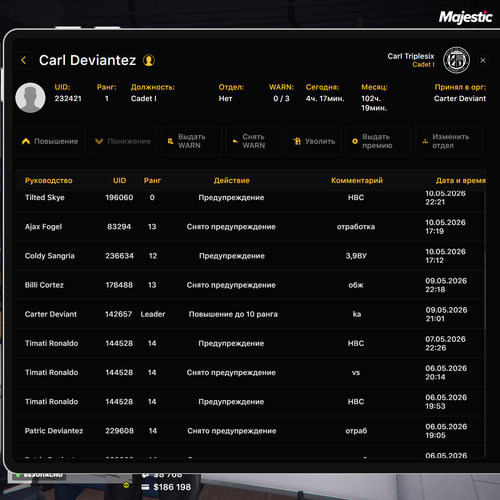500x500 pixels.
Task: Click the bank card icon beside $186 198
Action: pyautogui.click(x=145, y=487)
